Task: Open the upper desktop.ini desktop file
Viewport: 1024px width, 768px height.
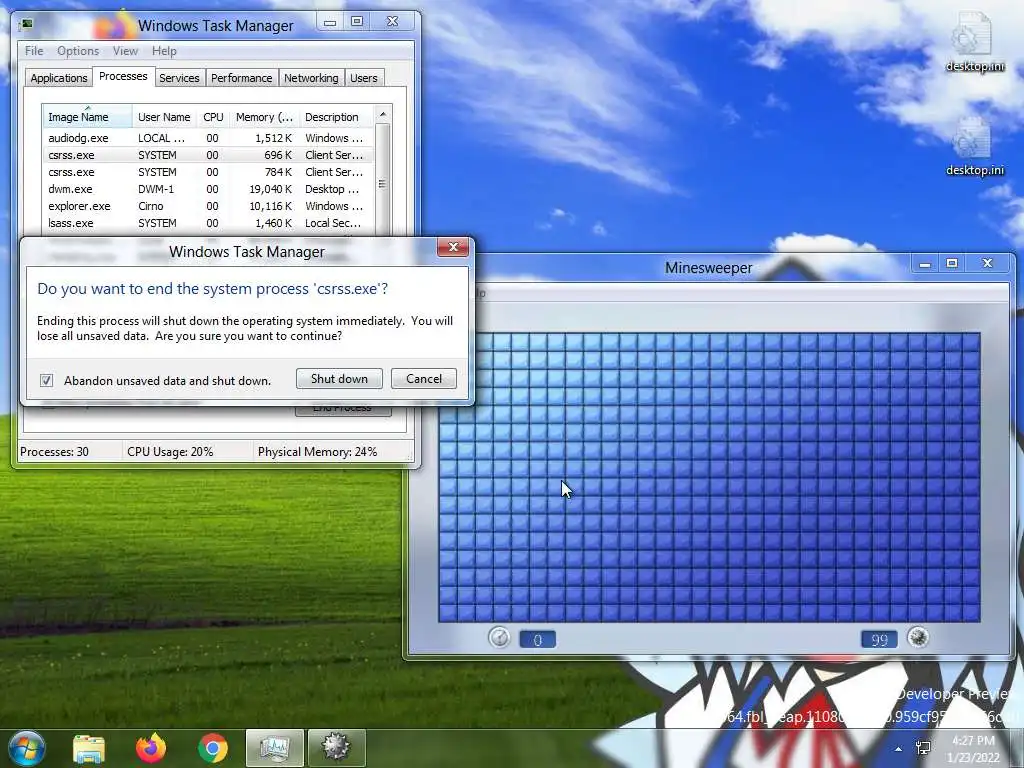Action: click(974, 41)
